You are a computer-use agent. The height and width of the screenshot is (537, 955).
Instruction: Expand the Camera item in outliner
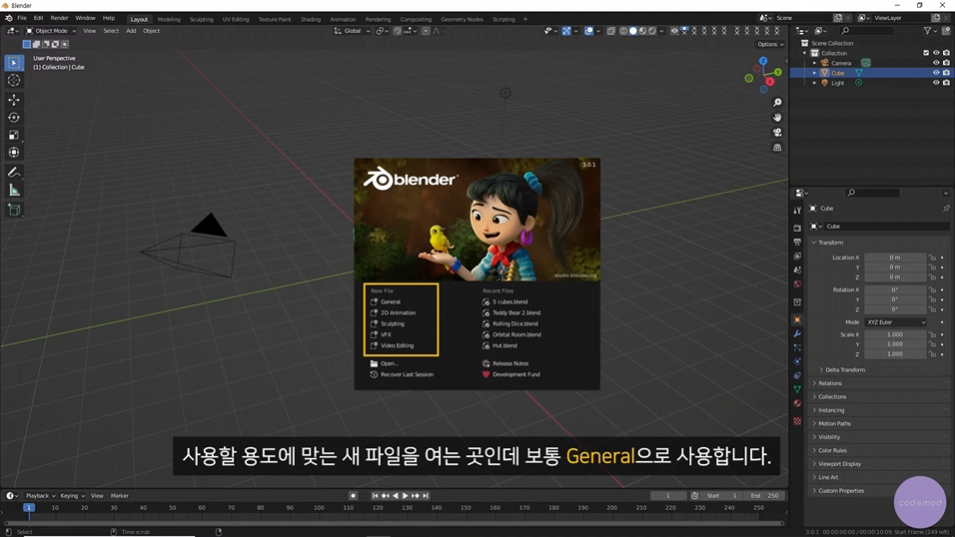tap(814, 63)
